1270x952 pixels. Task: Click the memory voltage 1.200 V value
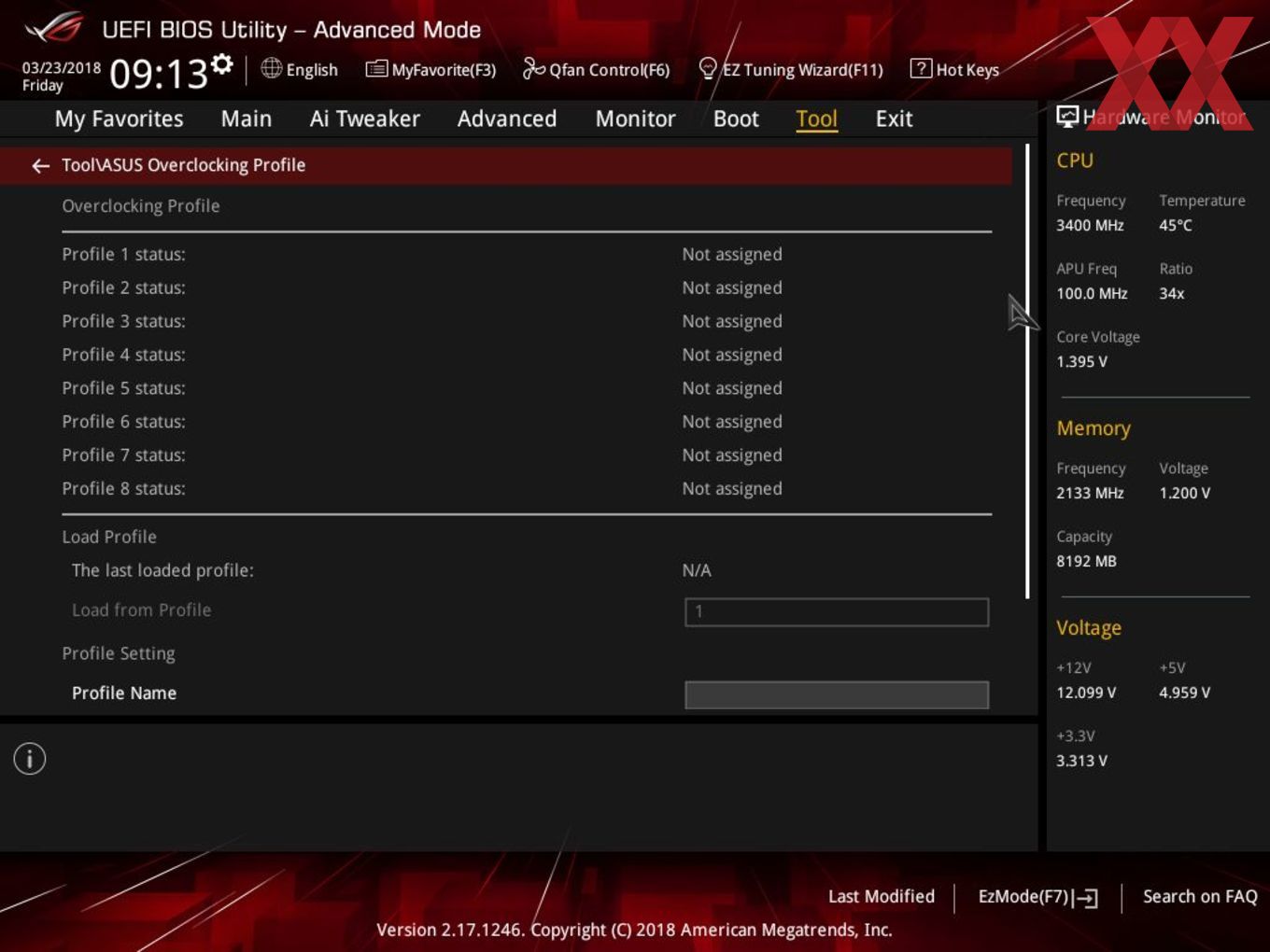1184,493
